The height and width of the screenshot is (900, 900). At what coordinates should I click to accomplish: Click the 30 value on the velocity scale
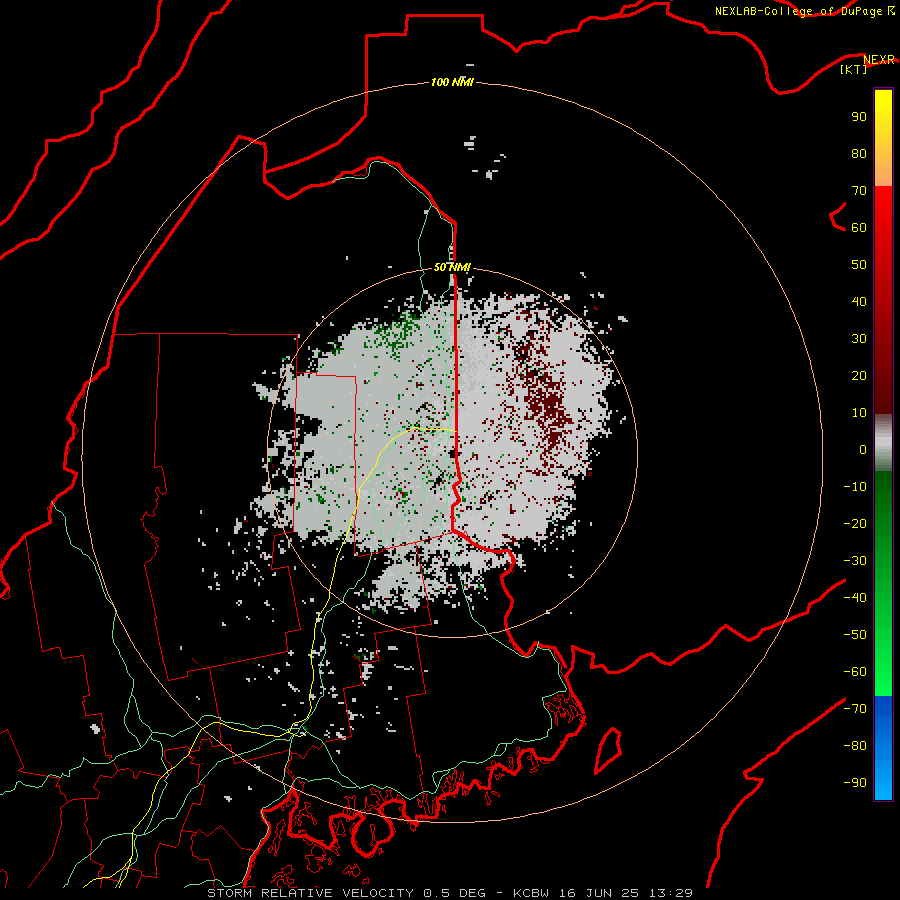[x=859, y=339]
